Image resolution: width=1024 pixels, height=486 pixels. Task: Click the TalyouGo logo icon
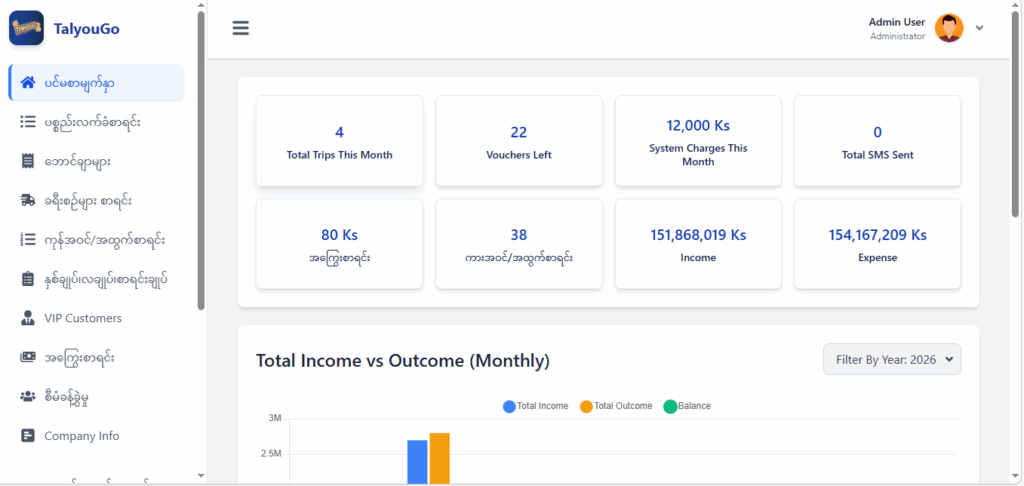point(26,28)
